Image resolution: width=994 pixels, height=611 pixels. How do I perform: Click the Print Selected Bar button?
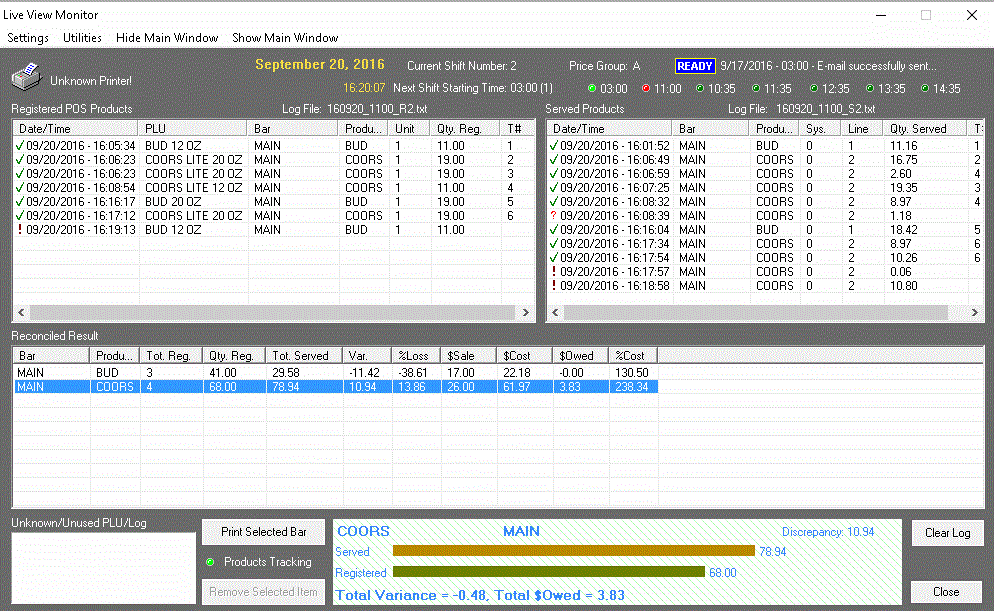(264, 532)
